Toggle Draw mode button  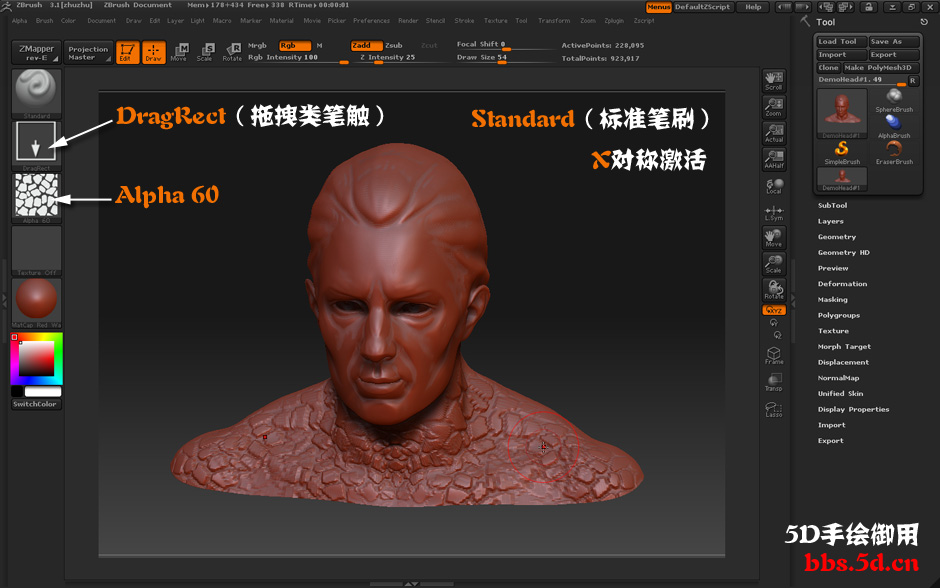[x=153, y=52]
